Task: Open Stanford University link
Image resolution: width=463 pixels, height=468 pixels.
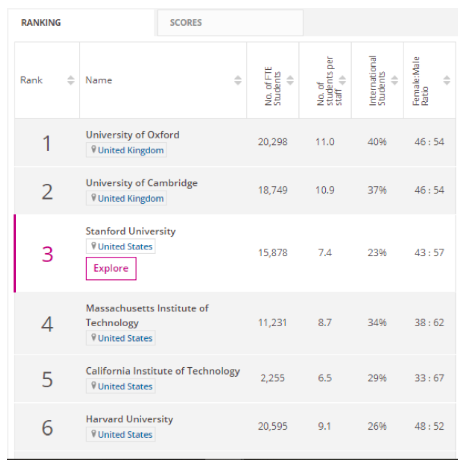Action: [131, 231]
